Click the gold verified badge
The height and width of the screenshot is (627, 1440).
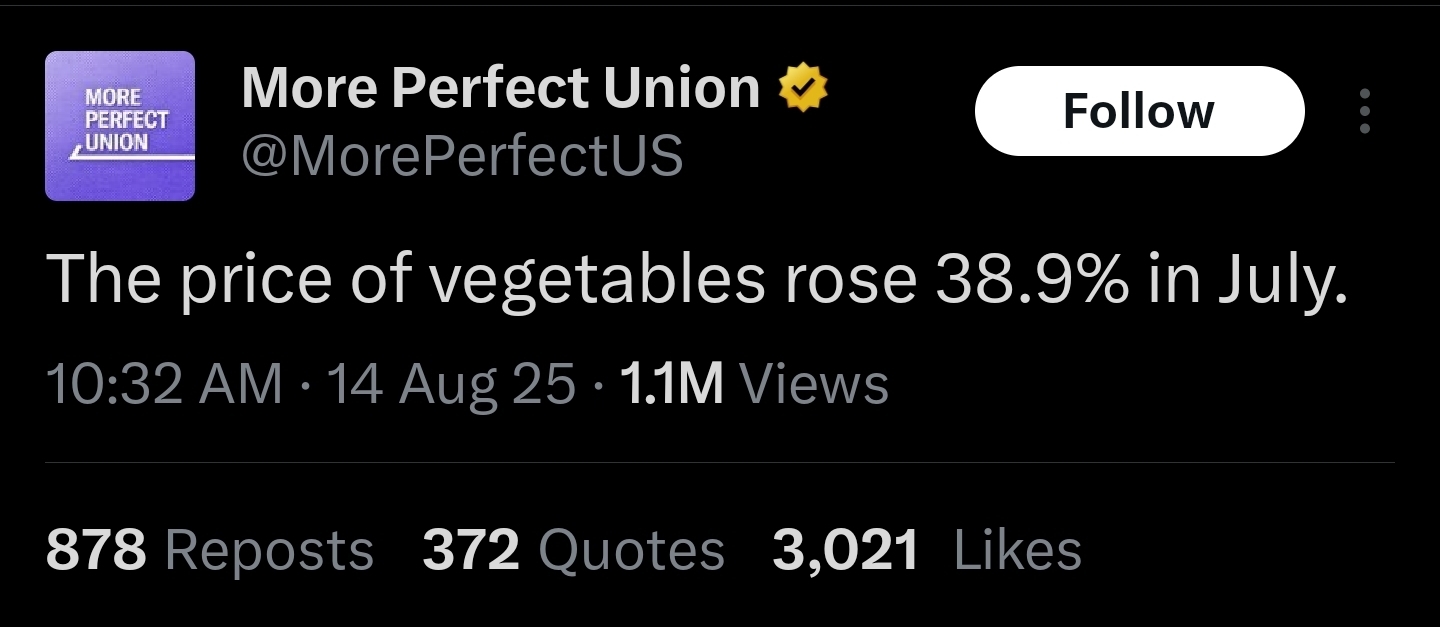(803, 88)
